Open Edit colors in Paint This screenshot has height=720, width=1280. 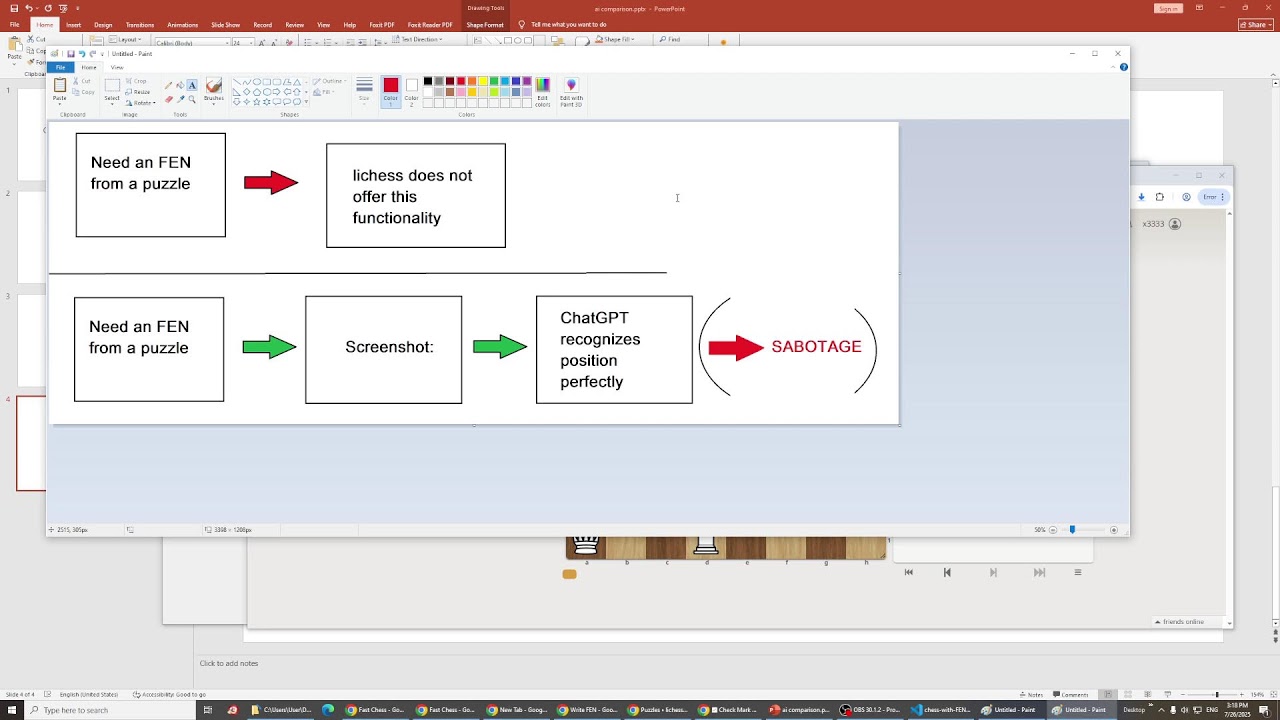pyautogui.click(x=542, y=92)
